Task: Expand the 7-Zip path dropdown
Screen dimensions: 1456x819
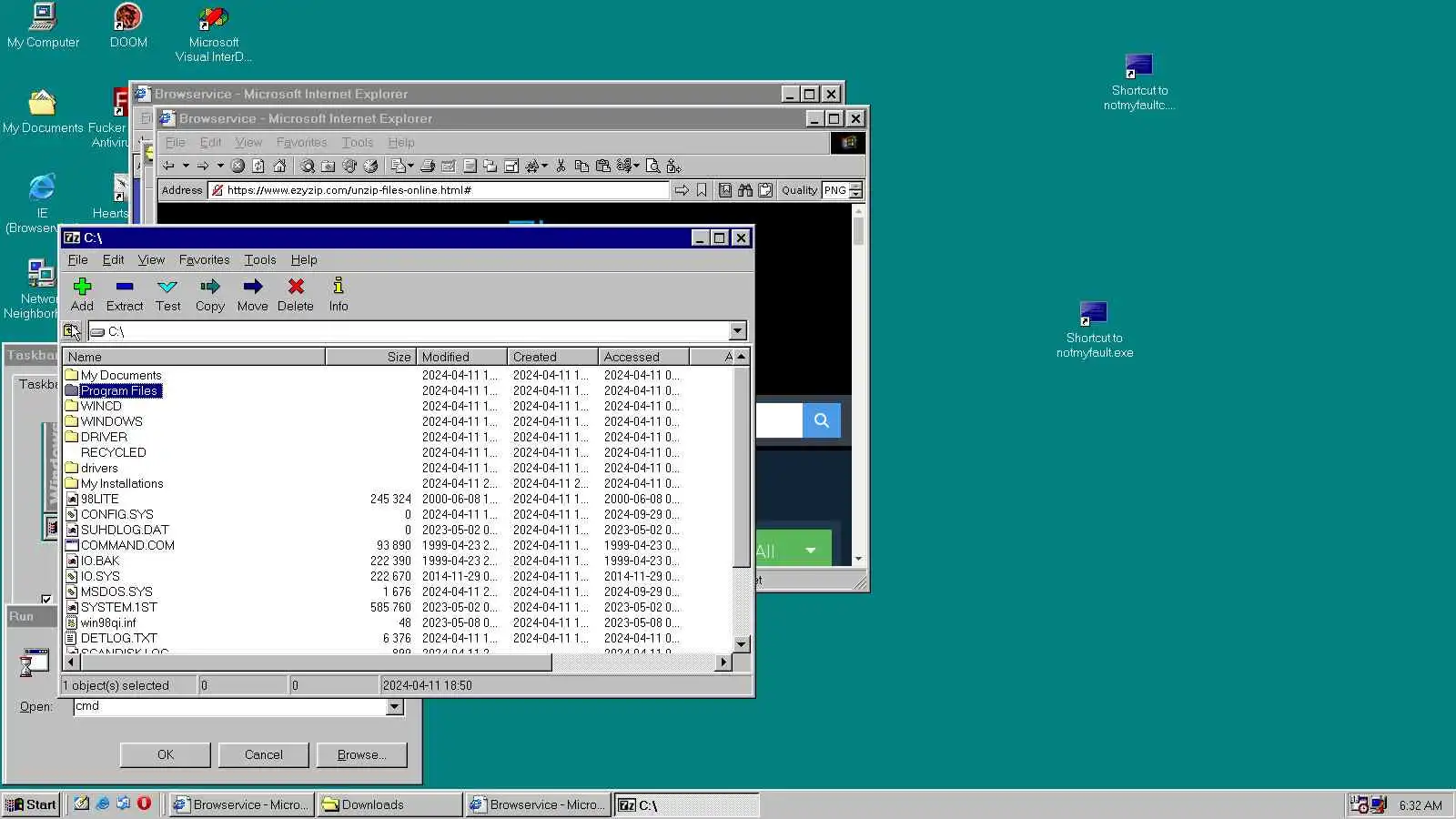Action: tap(738, 331)
